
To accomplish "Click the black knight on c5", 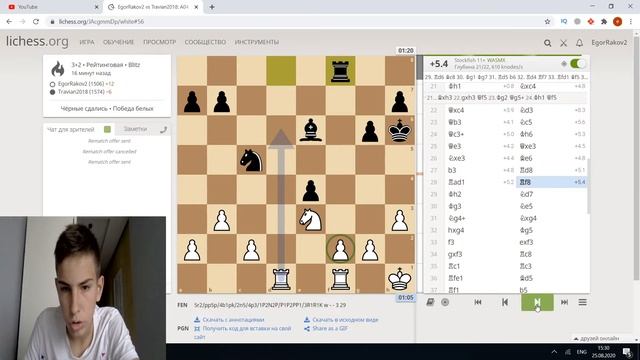I will pyautogui.click(x=251, y=160).
